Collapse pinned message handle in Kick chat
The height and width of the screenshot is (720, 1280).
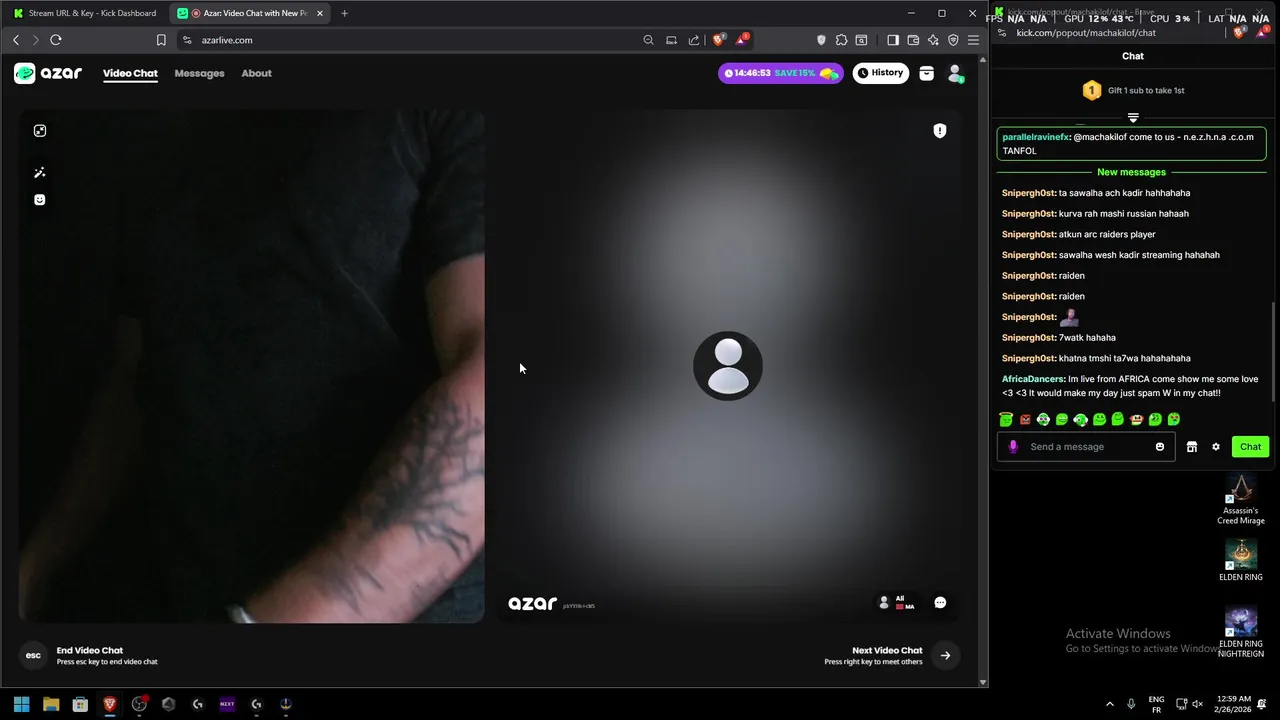tap(1133, 118)
